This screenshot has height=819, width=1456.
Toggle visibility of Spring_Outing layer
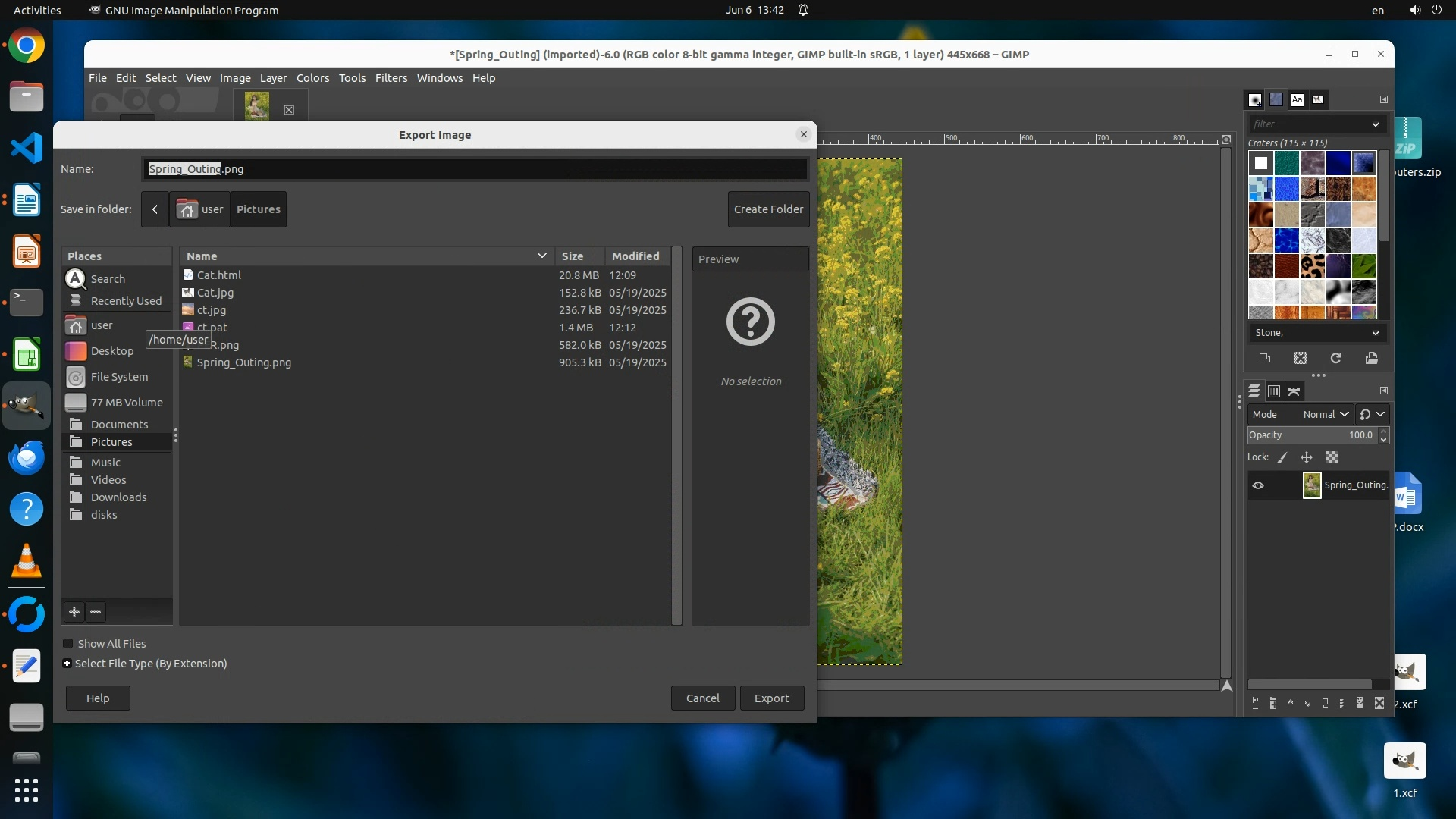[x=1258, y=485]
